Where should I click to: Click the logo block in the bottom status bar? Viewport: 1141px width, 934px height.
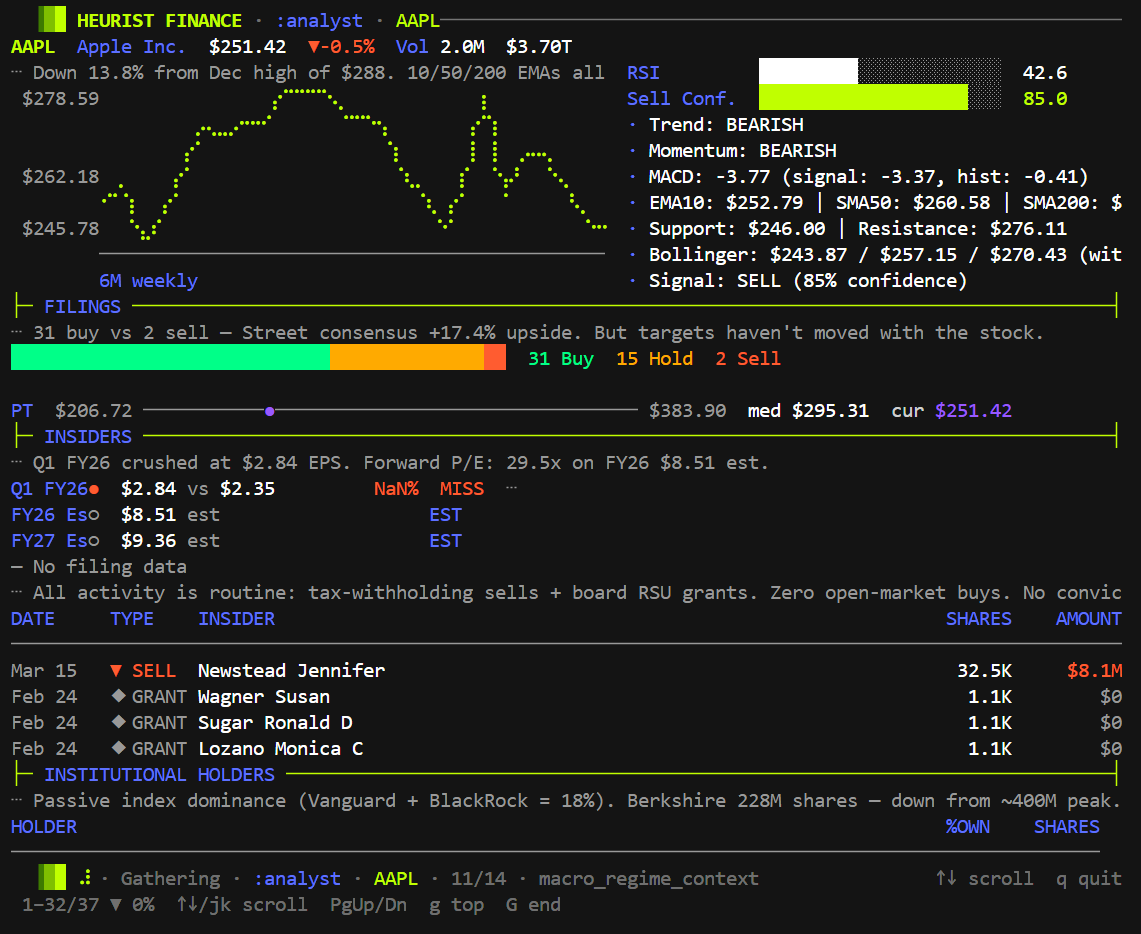[x=52, y=878]
